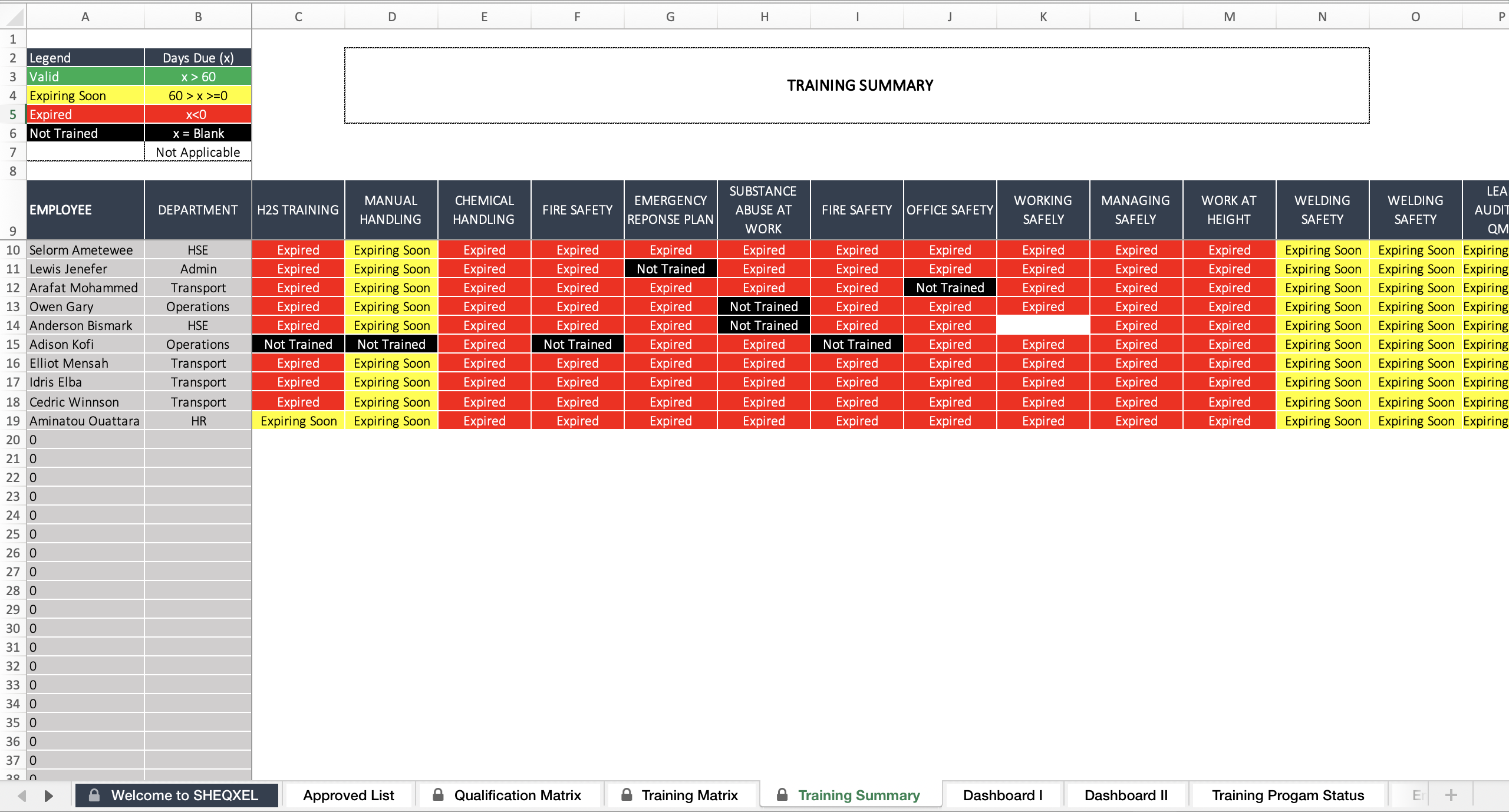Switch to Training Progam Status tab
The image size is (1509, 812).
(1288, 795)
